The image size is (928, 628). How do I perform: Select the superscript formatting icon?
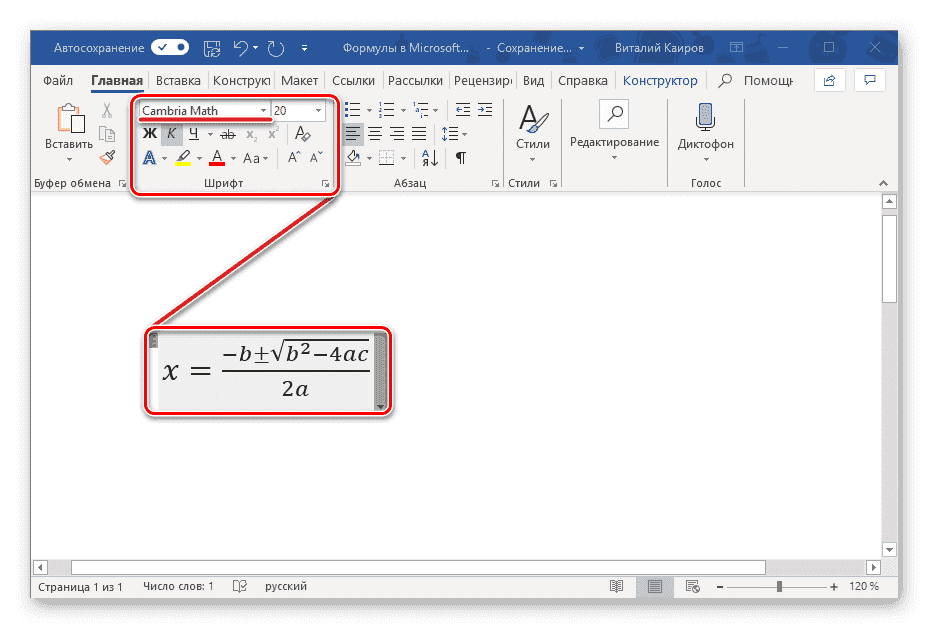point(273,132)
